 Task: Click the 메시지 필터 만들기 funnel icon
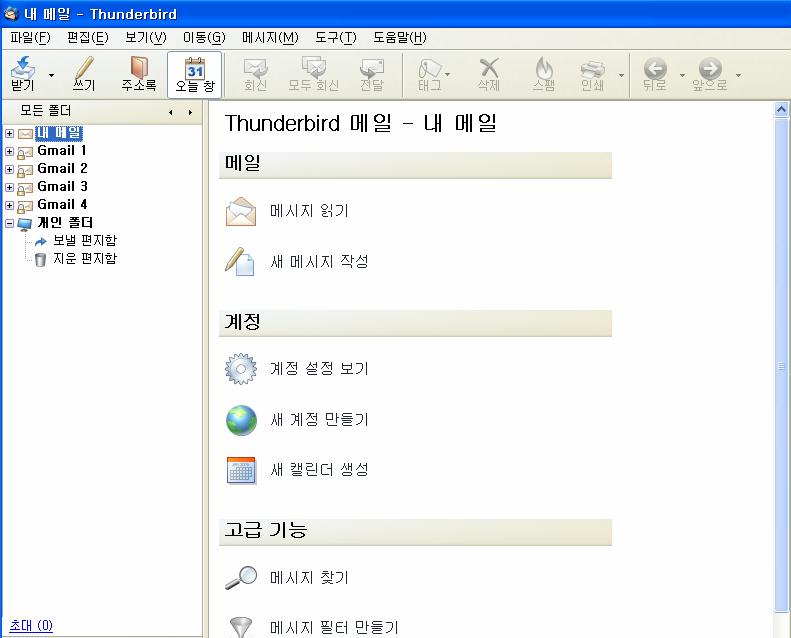[240, 627]
